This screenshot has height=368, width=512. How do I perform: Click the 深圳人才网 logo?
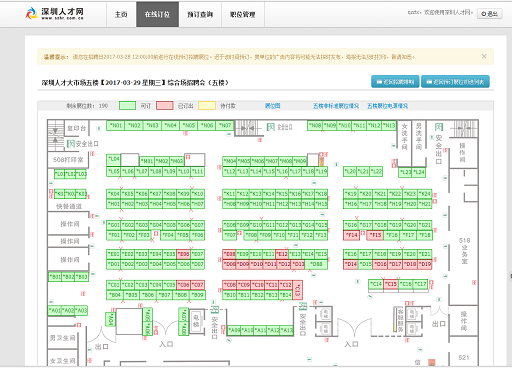[54, 14]
